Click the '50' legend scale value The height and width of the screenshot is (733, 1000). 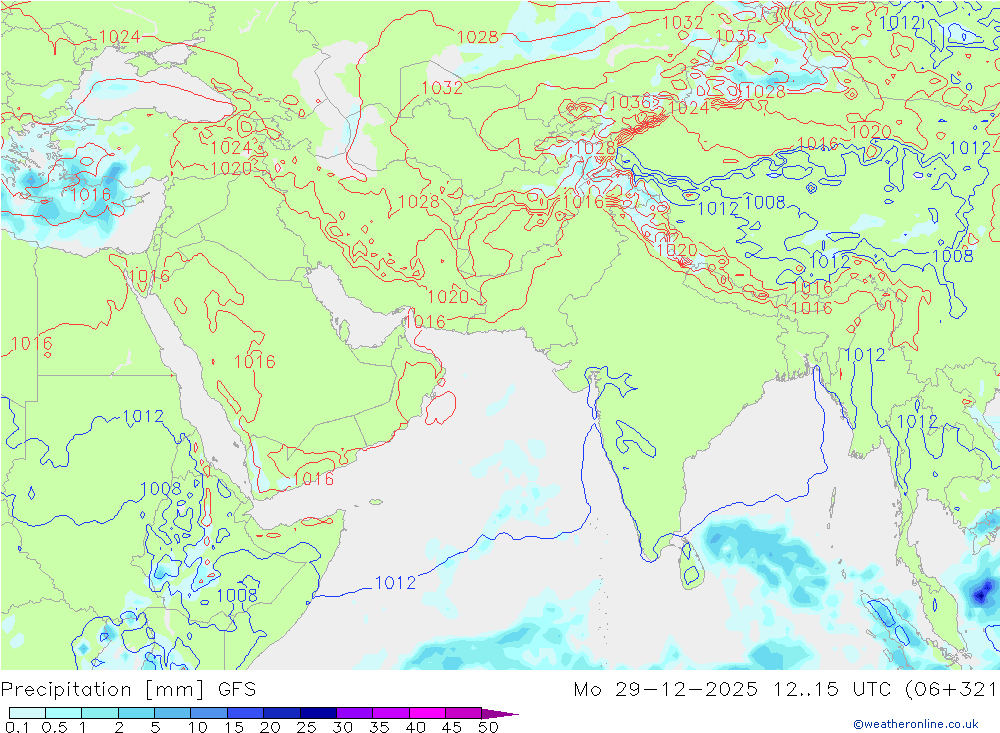(x=488, y=727)
